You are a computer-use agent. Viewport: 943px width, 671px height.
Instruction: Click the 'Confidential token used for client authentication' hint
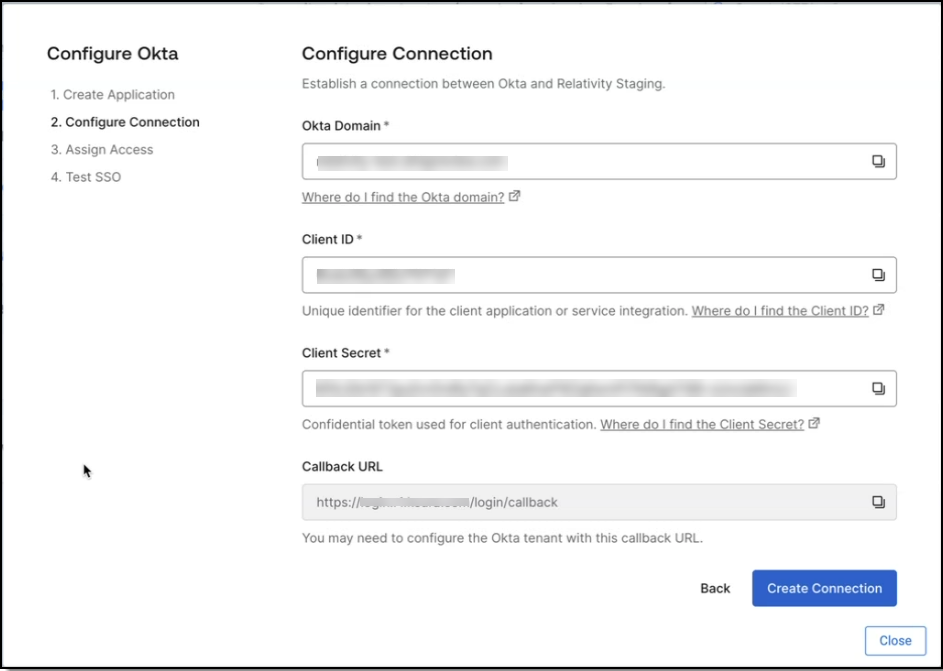pos(449,424)
